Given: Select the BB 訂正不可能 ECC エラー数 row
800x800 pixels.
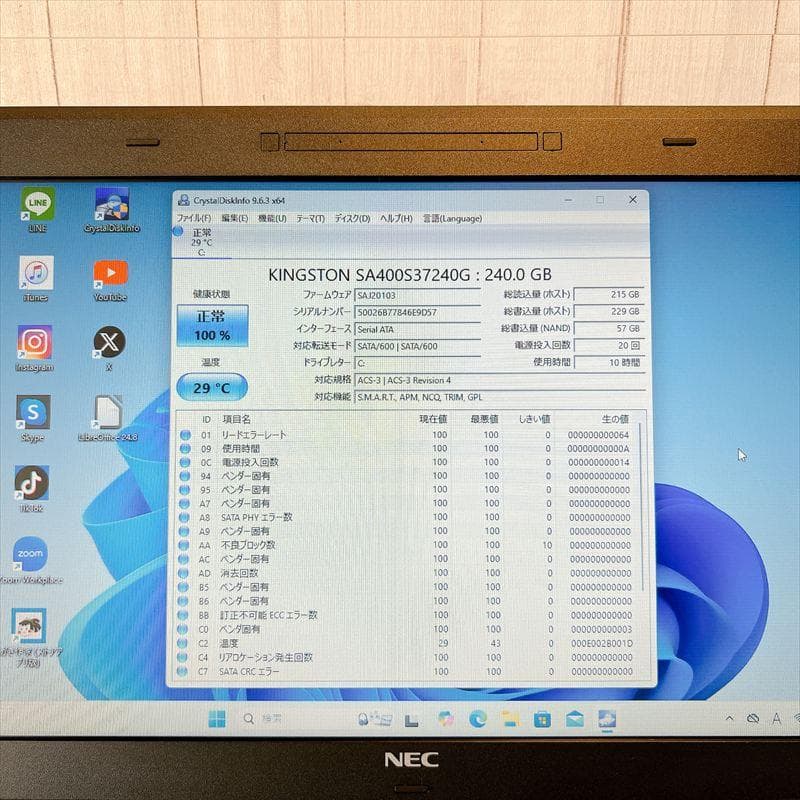Looking at the screenshot, I should [407, 615].
